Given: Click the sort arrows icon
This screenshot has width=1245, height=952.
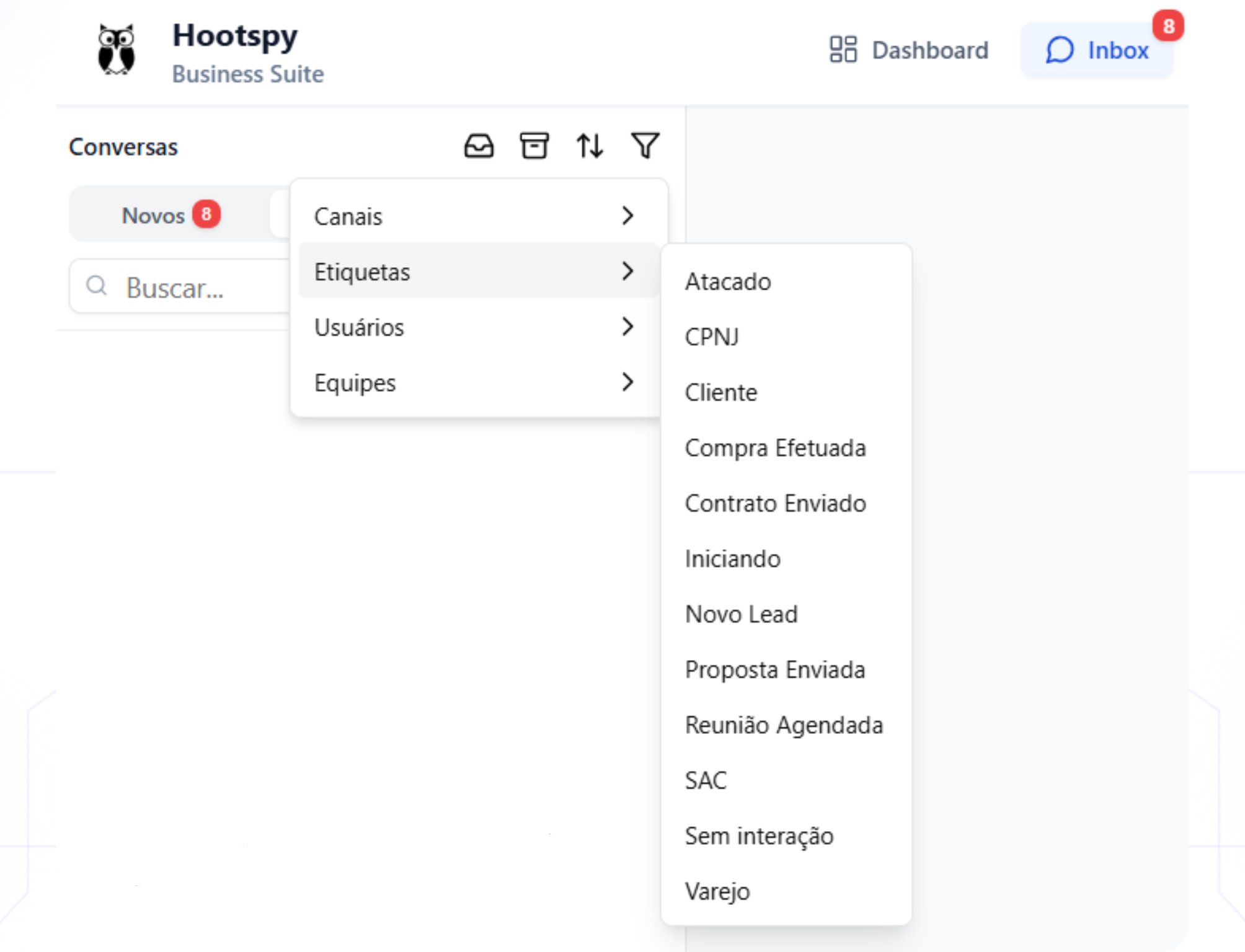Looking at the screenshot, I should point(589,146).
